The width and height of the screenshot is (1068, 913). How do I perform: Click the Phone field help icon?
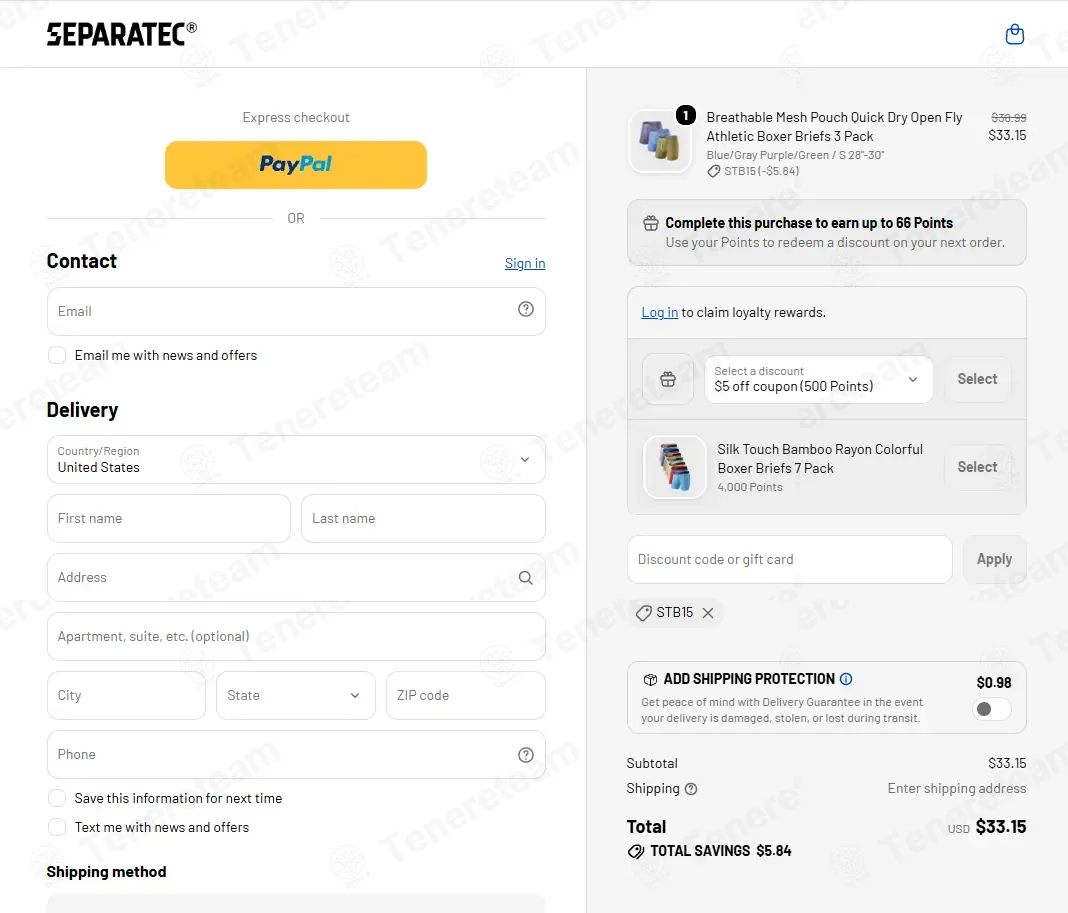point(526,755)
